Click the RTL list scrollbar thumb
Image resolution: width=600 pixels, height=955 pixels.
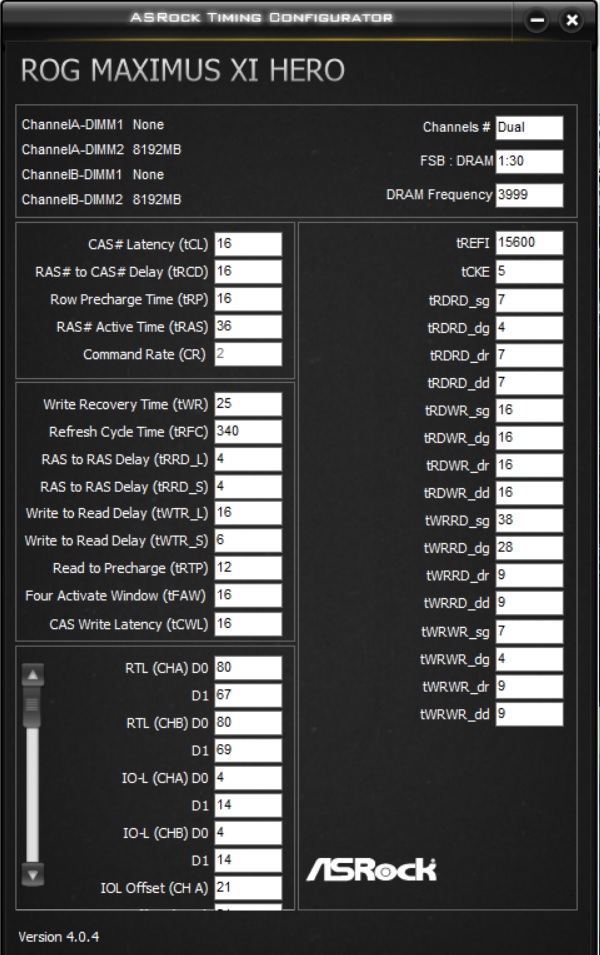tap(32, 707)
